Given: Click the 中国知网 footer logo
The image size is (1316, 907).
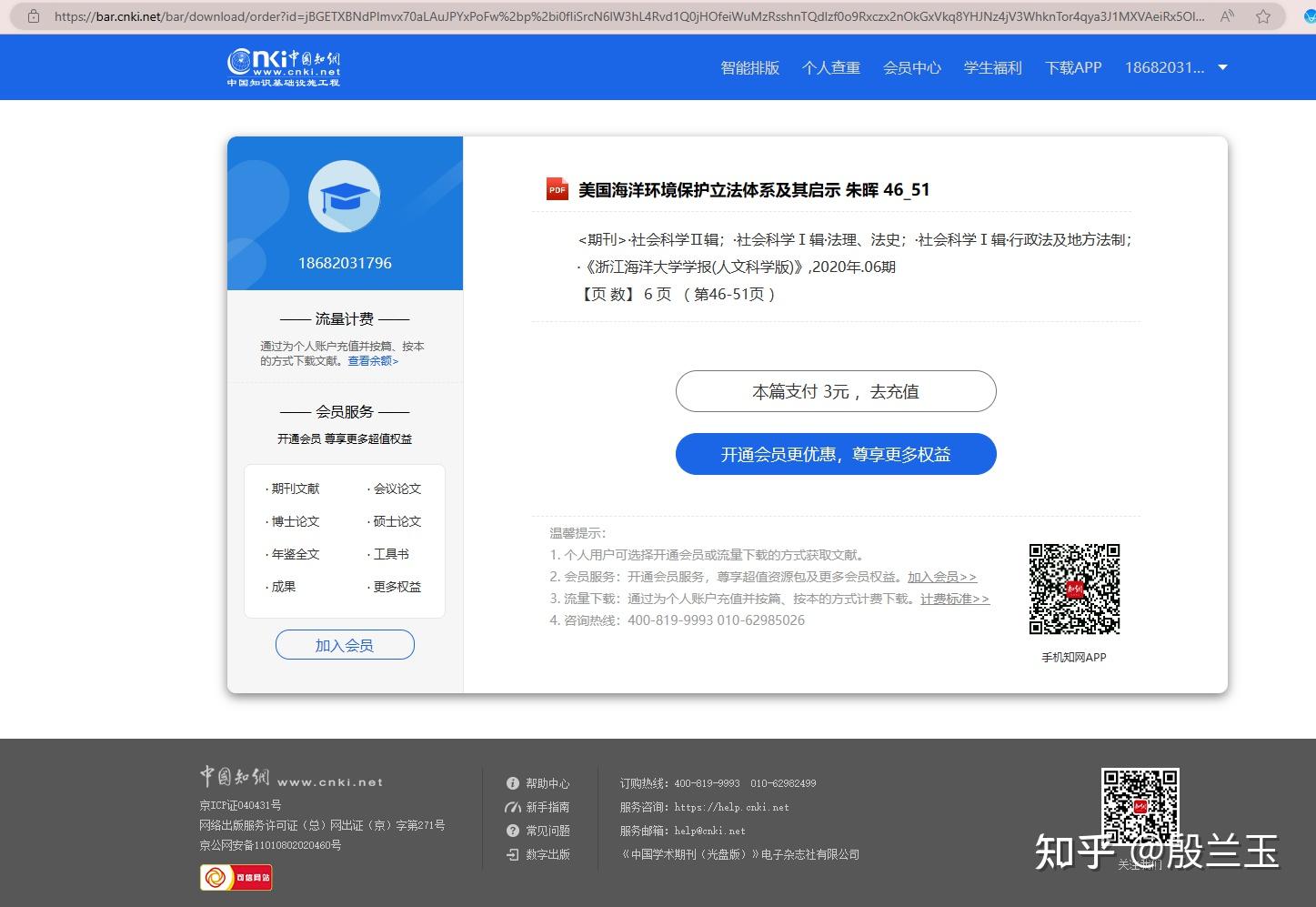Looking at the screenshot, I should (x=235, y=777).
